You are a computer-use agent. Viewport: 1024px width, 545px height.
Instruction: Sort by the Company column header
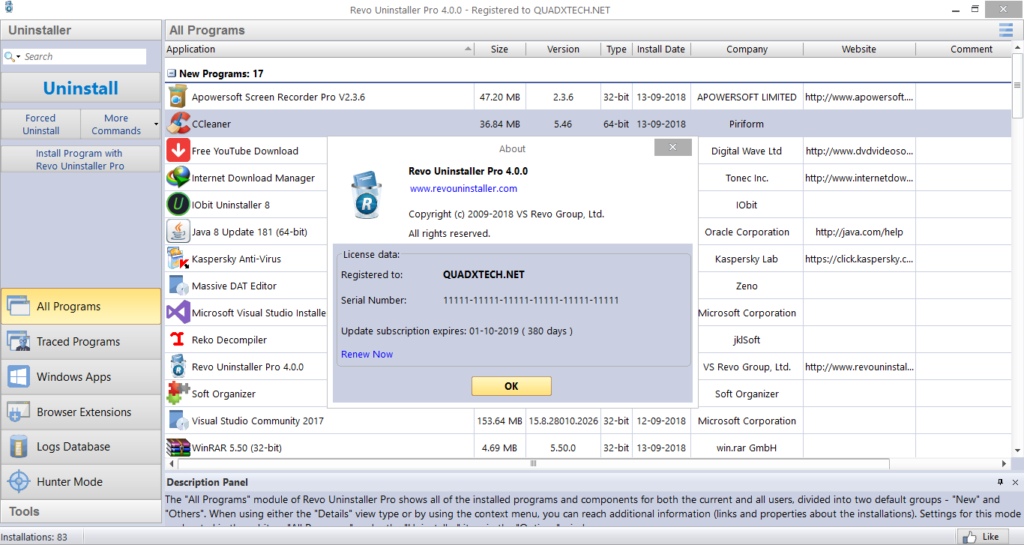click(x=746, y=49)
